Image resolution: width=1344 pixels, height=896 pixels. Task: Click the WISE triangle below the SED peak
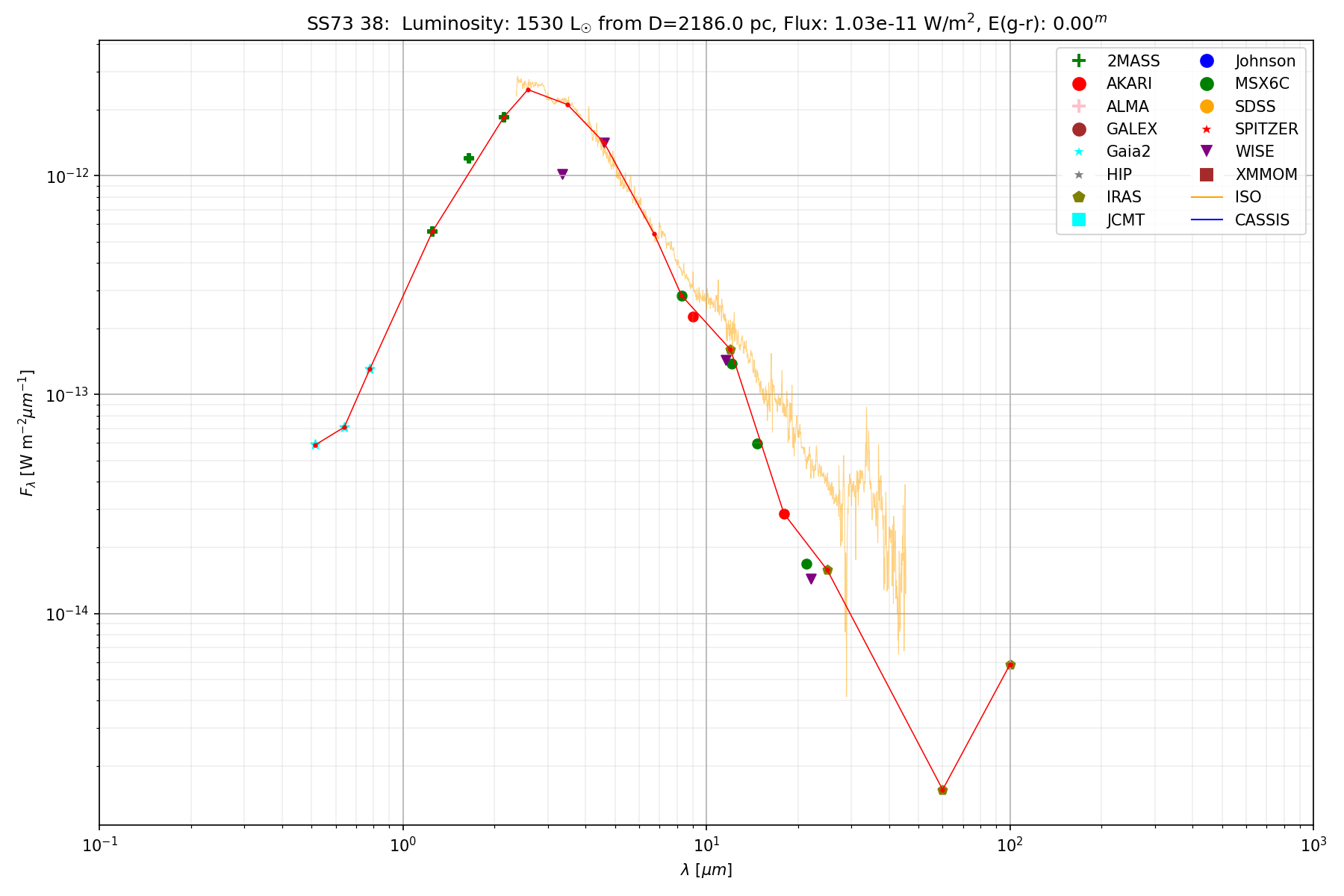(x=562, y=174)
